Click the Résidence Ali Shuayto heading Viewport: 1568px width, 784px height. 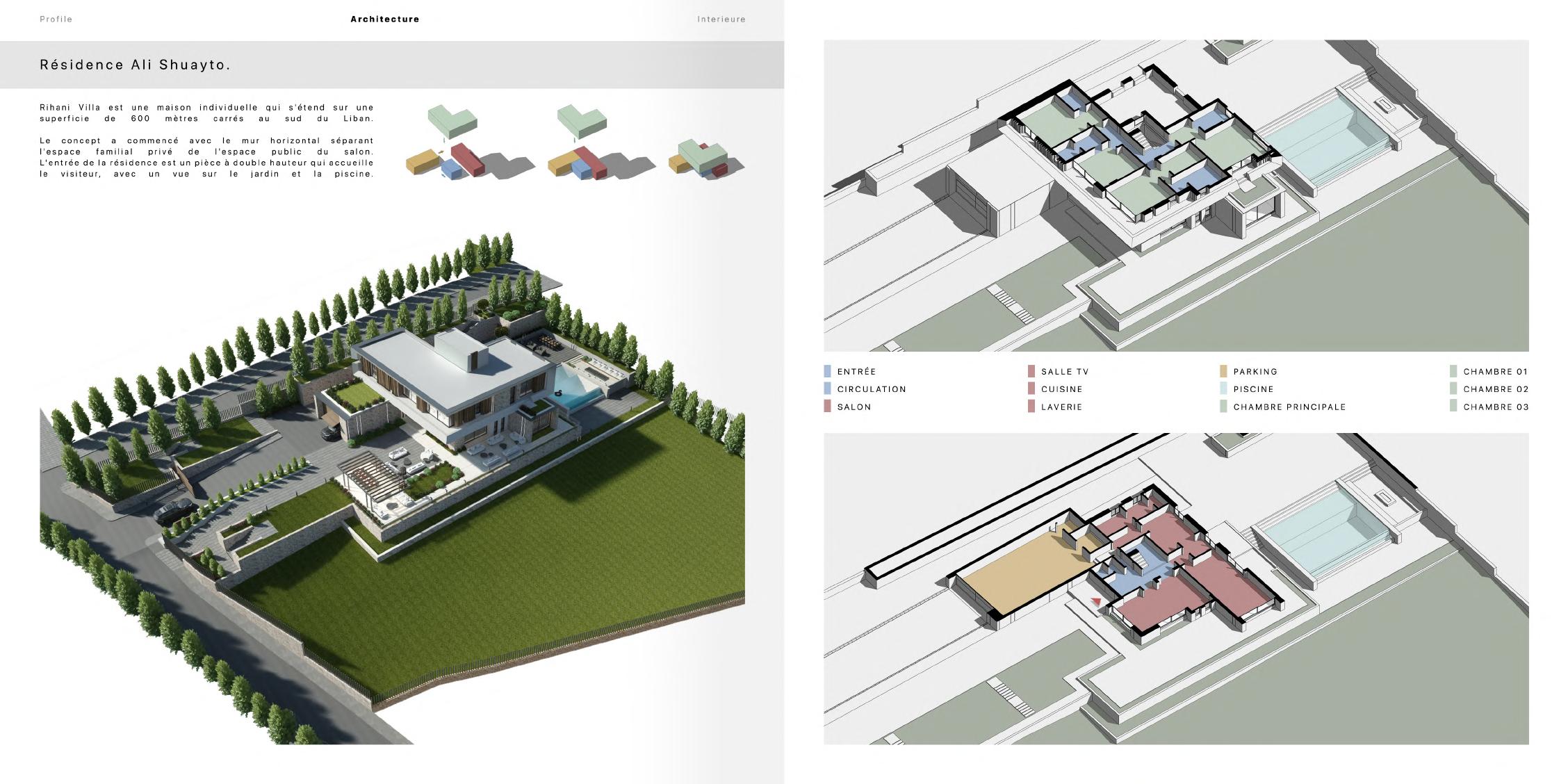click(135, 65)
